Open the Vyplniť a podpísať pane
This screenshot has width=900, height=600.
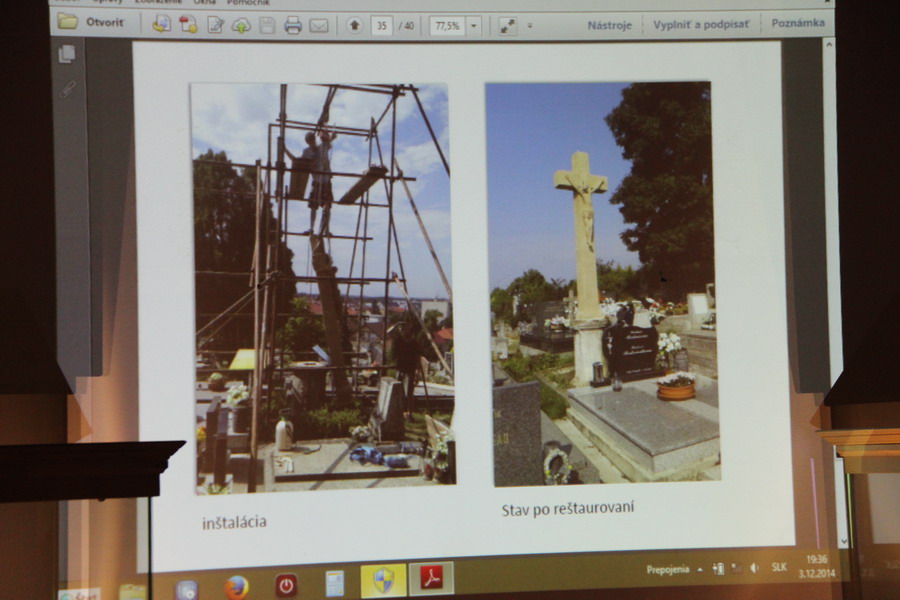click(701, 24)
